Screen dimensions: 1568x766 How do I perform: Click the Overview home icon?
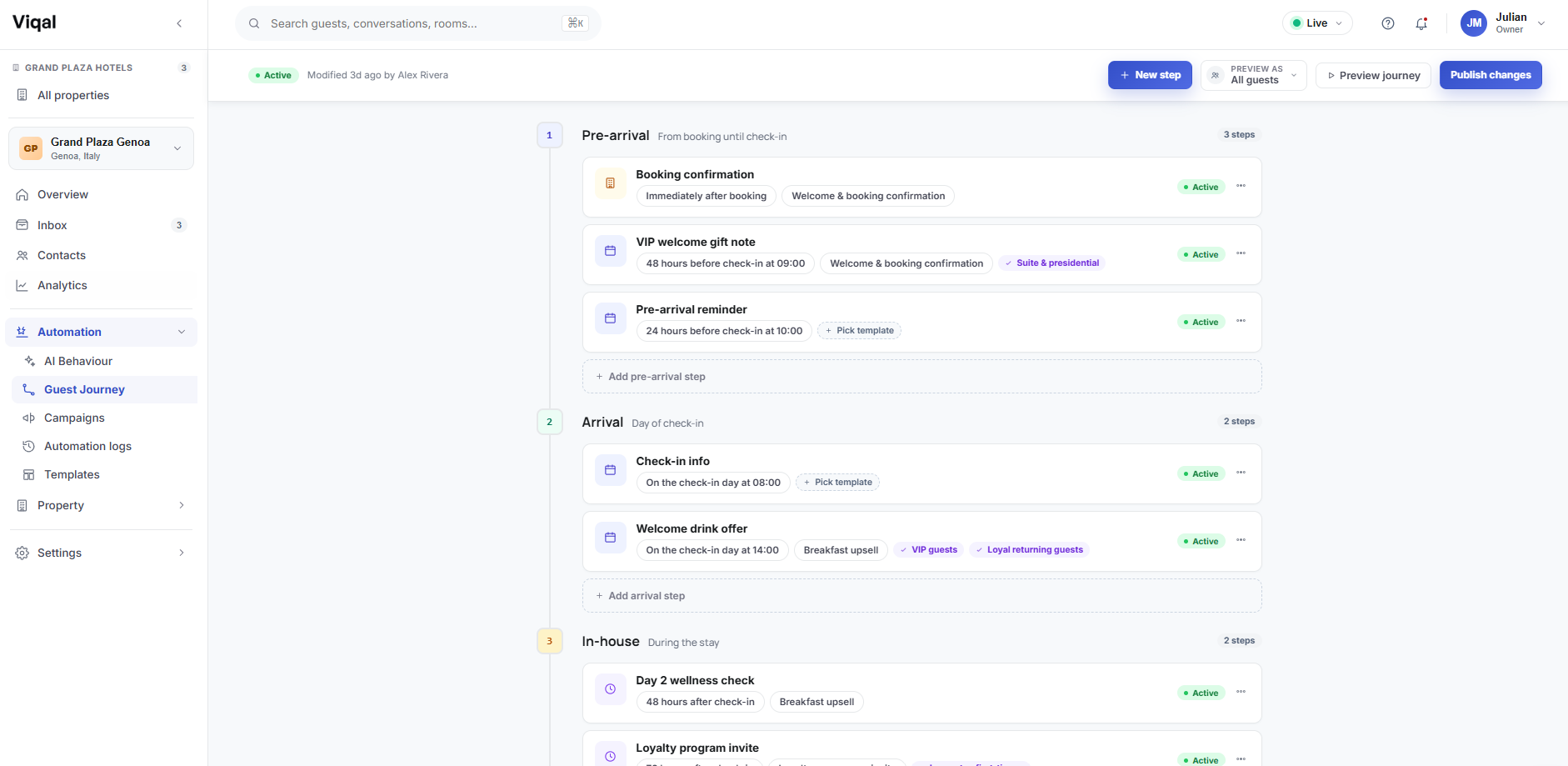coord(22,195)
